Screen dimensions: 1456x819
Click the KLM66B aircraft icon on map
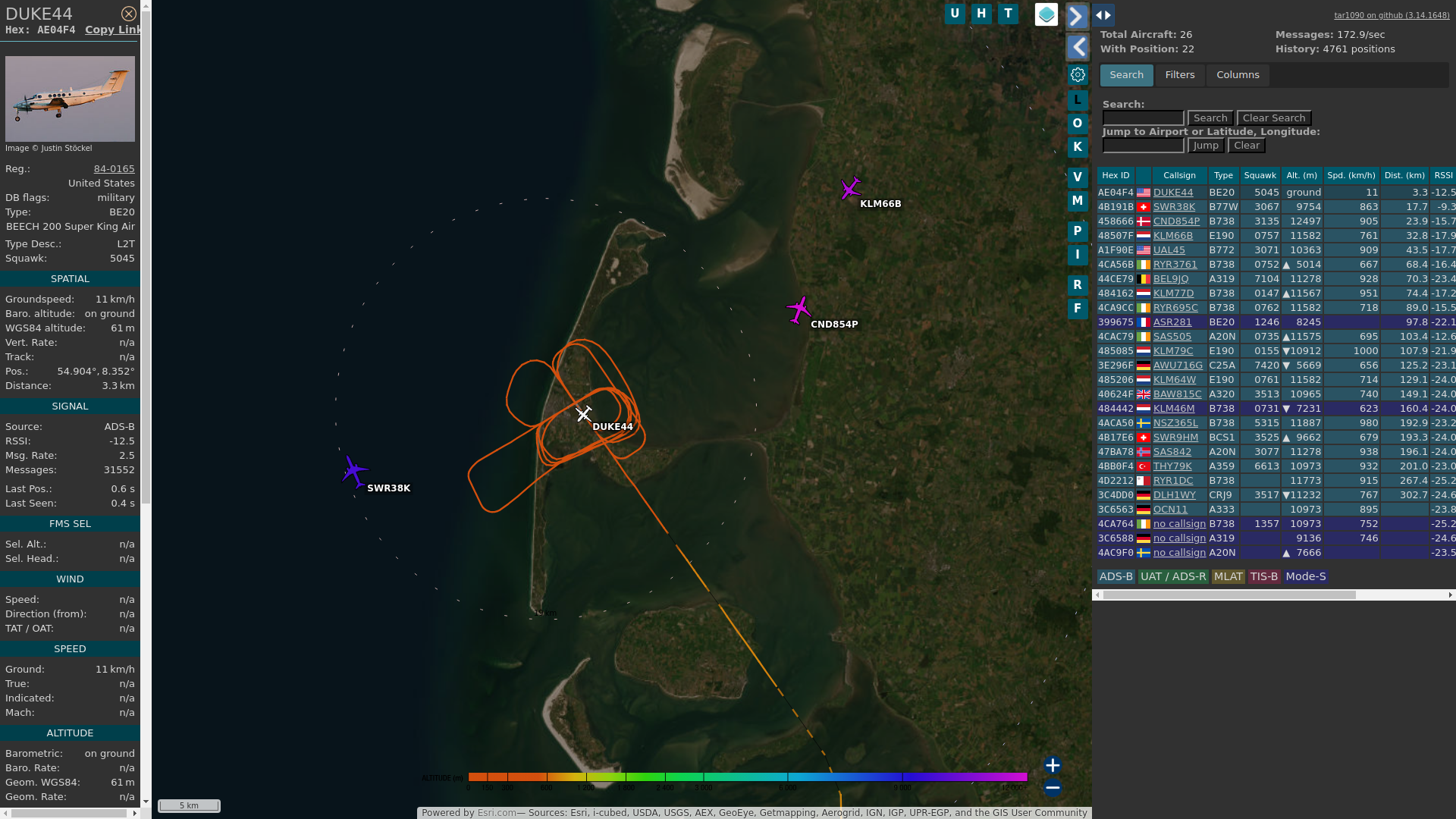coord(850,188)
